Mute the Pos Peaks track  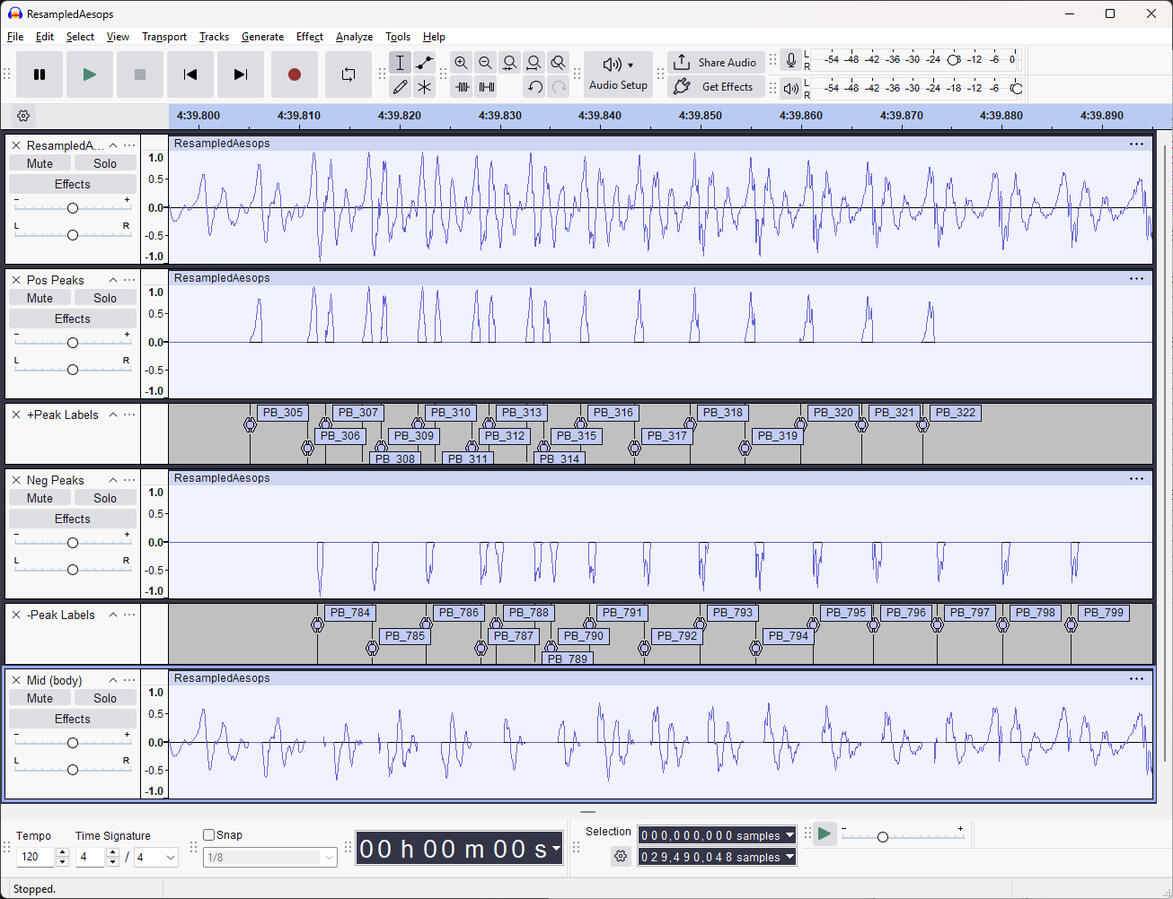click(39, 297)
